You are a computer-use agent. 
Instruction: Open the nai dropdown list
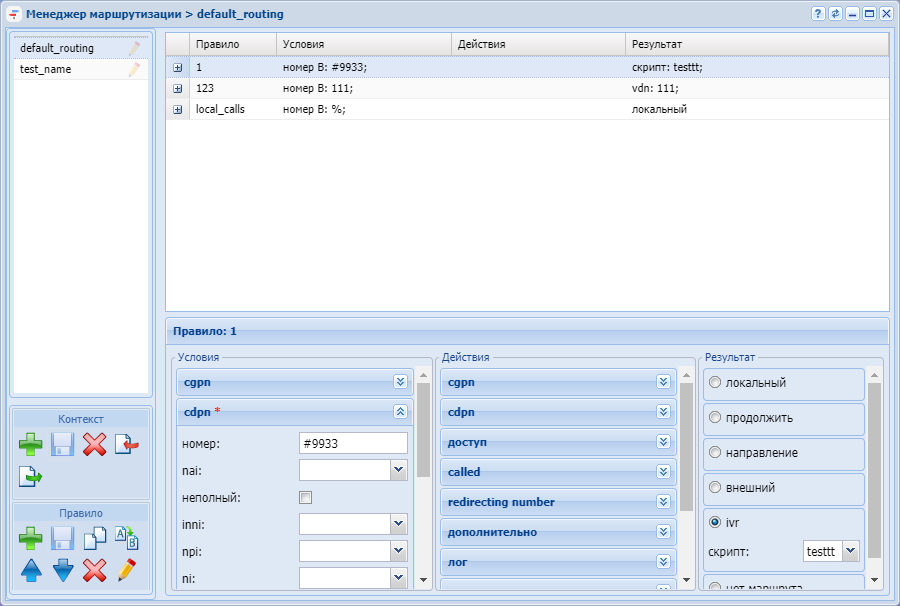coord(398,470)
